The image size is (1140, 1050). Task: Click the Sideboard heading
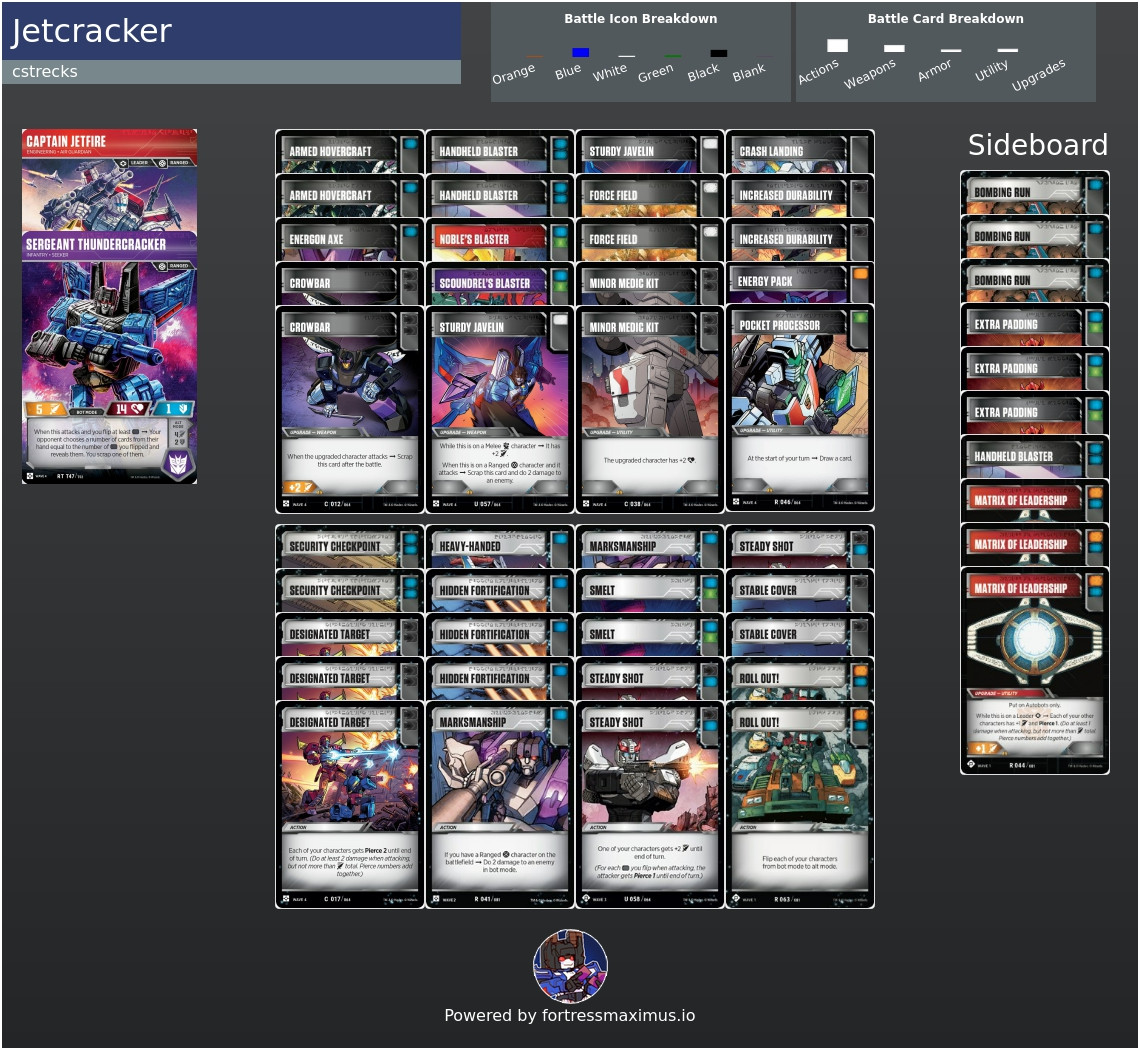point(1037,145)
